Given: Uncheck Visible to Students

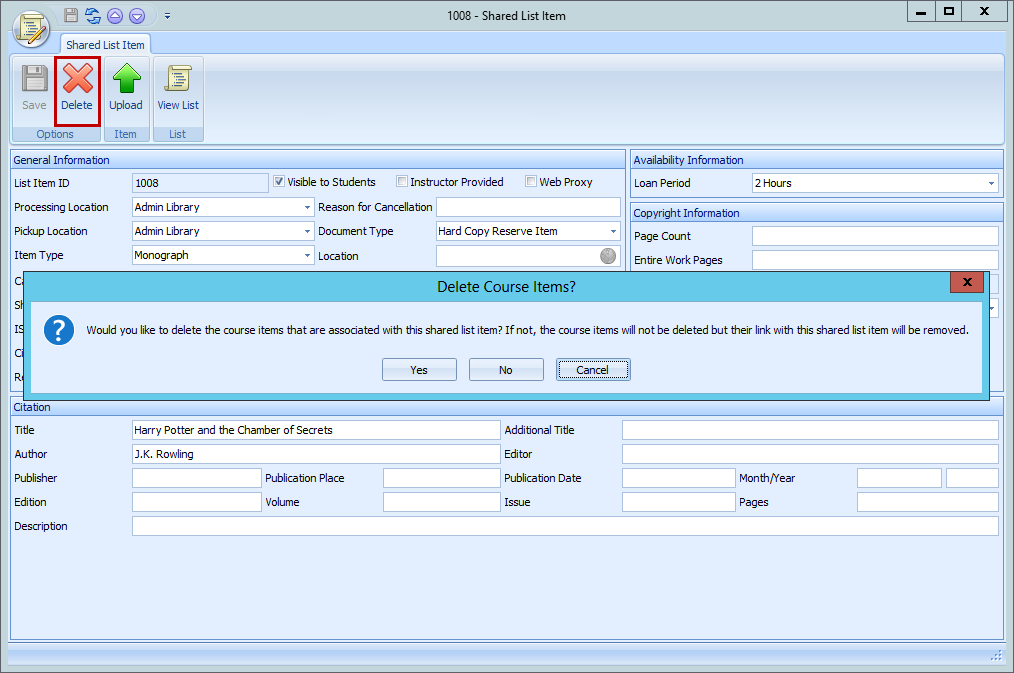Looking at the screenshot, I should 279,181.
